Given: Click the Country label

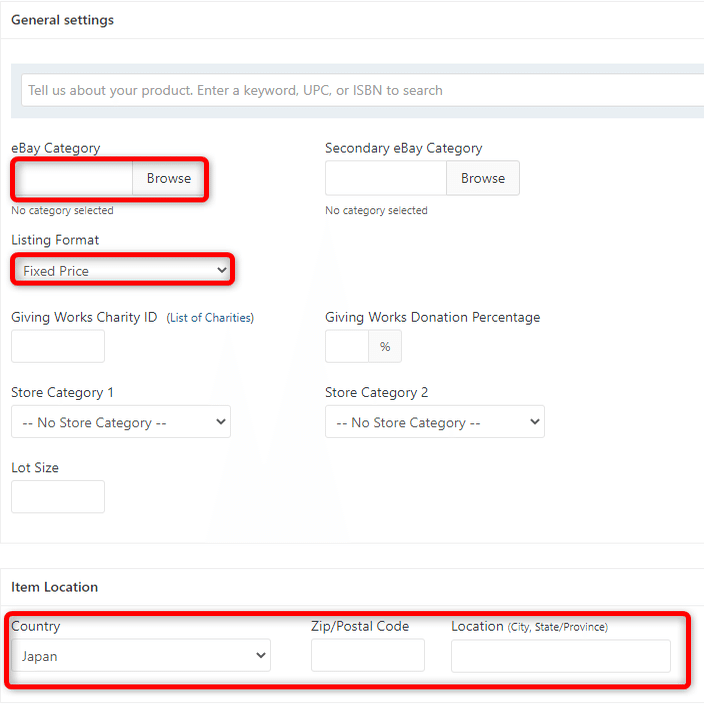Looking at the screenshot, I should point(35,626).
